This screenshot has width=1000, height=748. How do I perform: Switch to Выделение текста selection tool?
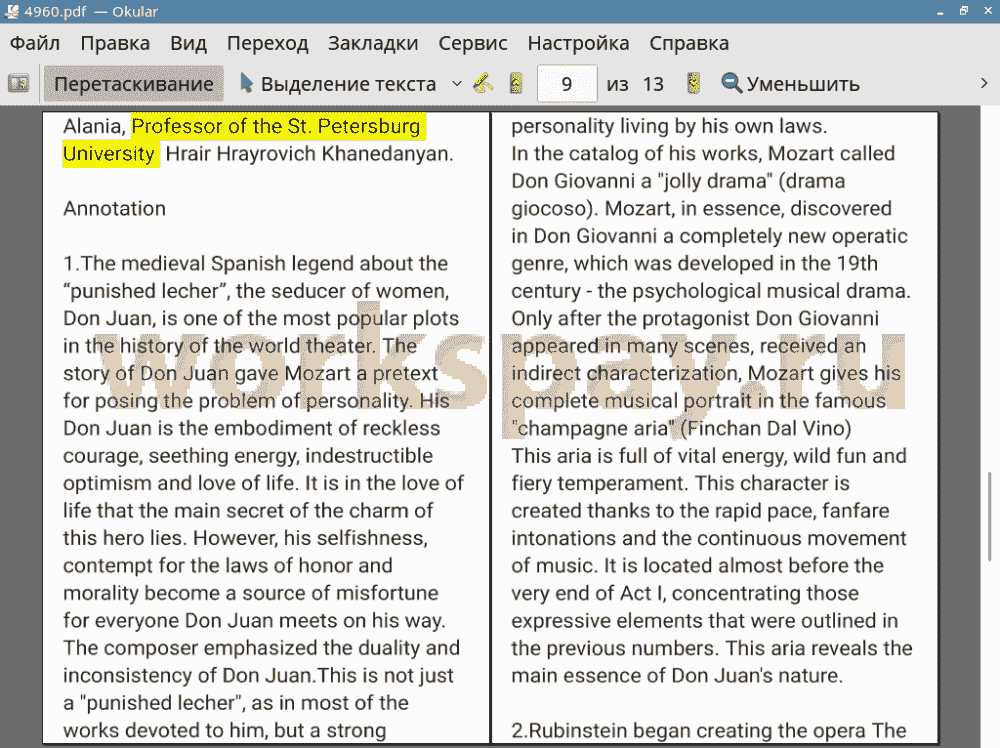[x=338, y=84]
